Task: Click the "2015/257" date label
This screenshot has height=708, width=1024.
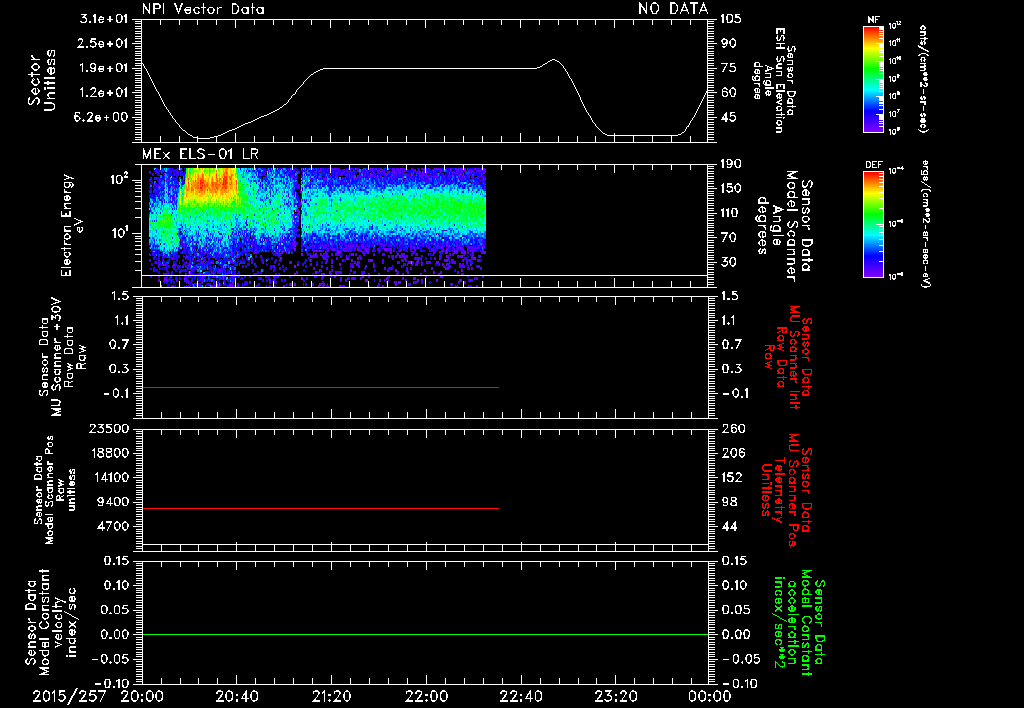Action: pyautogui.click(x=69, y=696)
